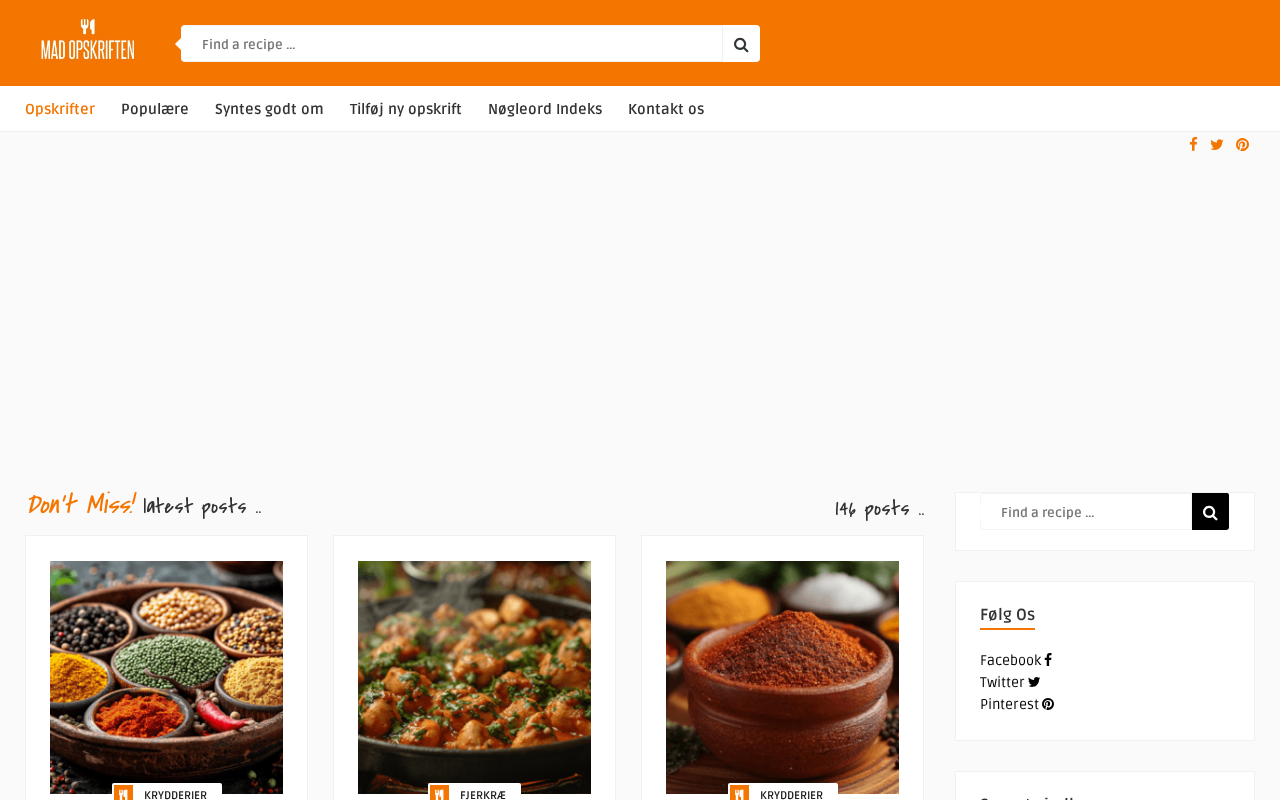This screenshot has width=1280, height=800.
Task: Click fork icon on first Krydderier badge
Action: (124, 794)
